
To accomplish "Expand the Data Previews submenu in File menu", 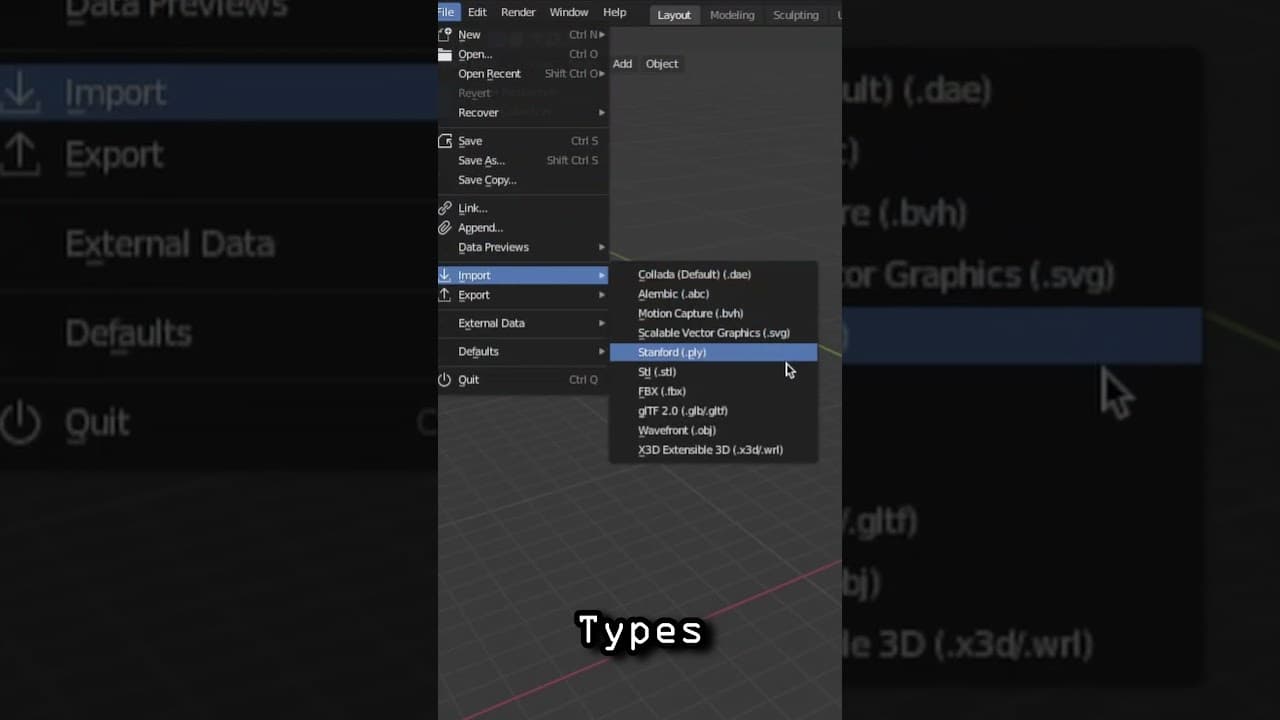I will coord(523,247).
